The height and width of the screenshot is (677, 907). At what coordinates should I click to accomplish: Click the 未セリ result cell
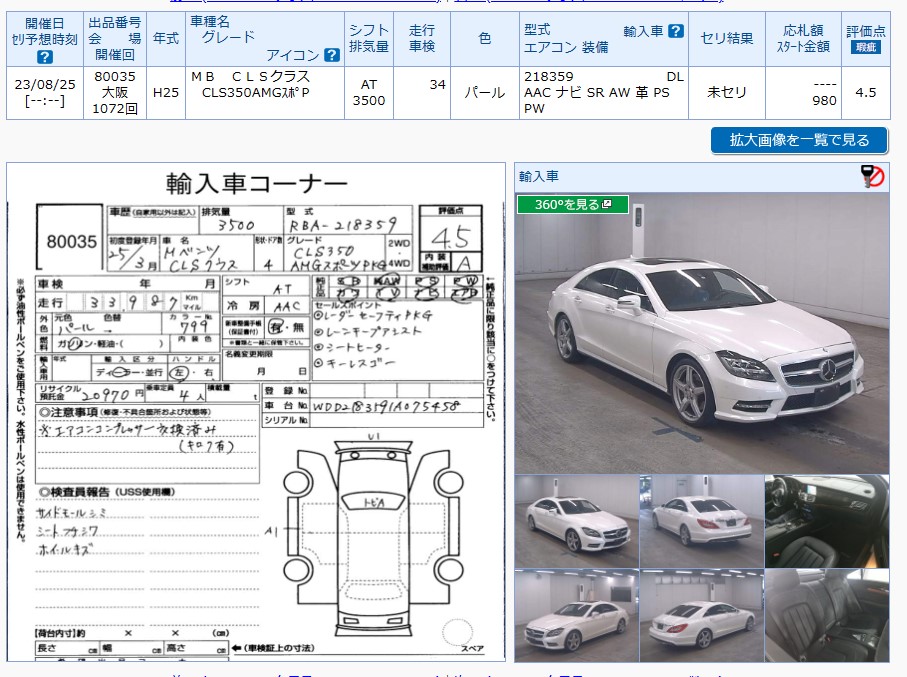pos(727,93)
